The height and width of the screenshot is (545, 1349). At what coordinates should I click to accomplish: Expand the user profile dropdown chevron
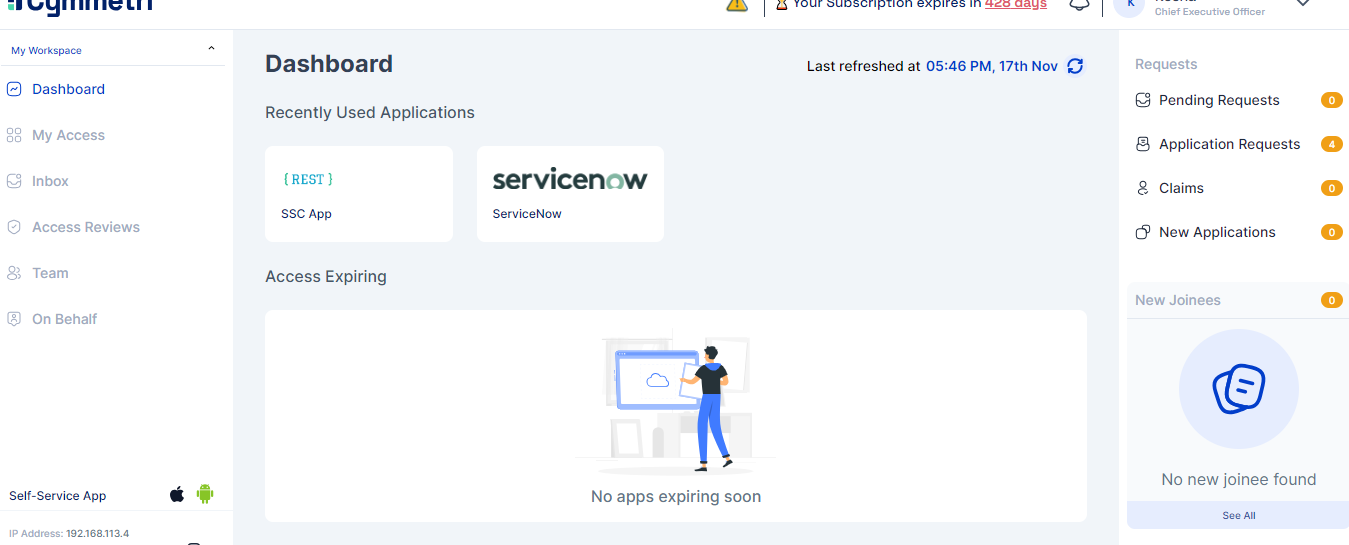[x=1303, y=4]
